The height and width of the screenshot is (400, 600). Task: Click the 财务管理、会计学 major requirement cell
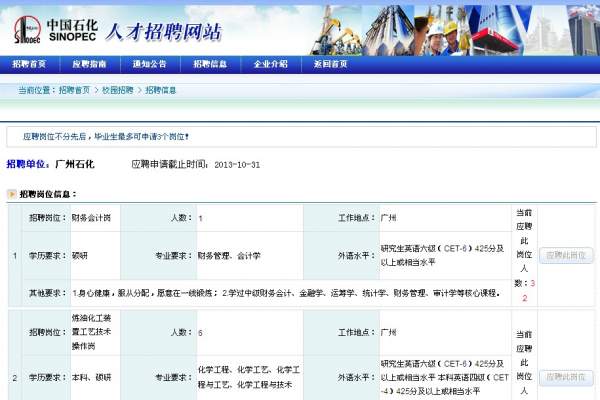229,256
